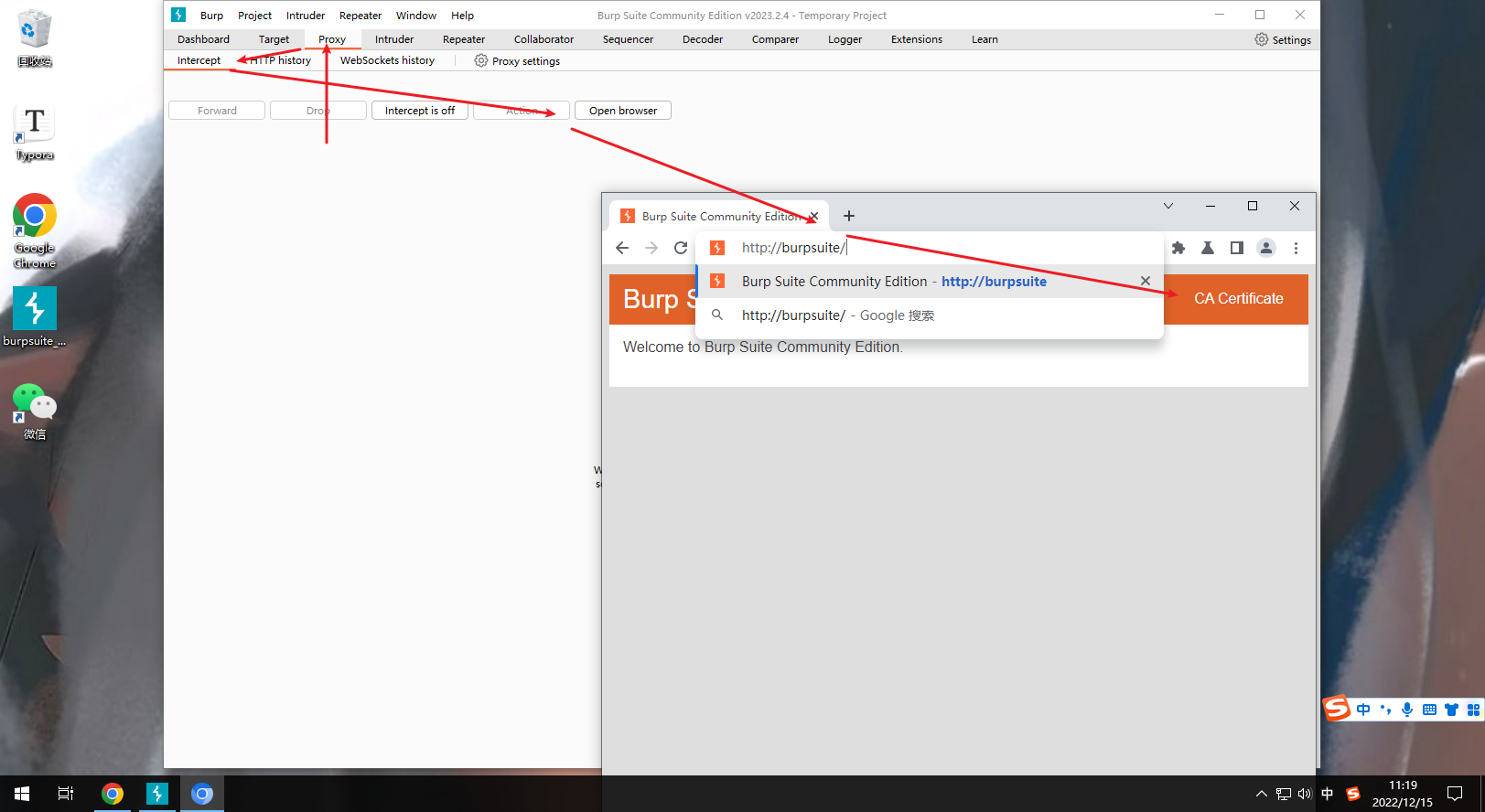Switch to the Sequencer tab
Screen dimensions: 1485x812
click(628, 39)
